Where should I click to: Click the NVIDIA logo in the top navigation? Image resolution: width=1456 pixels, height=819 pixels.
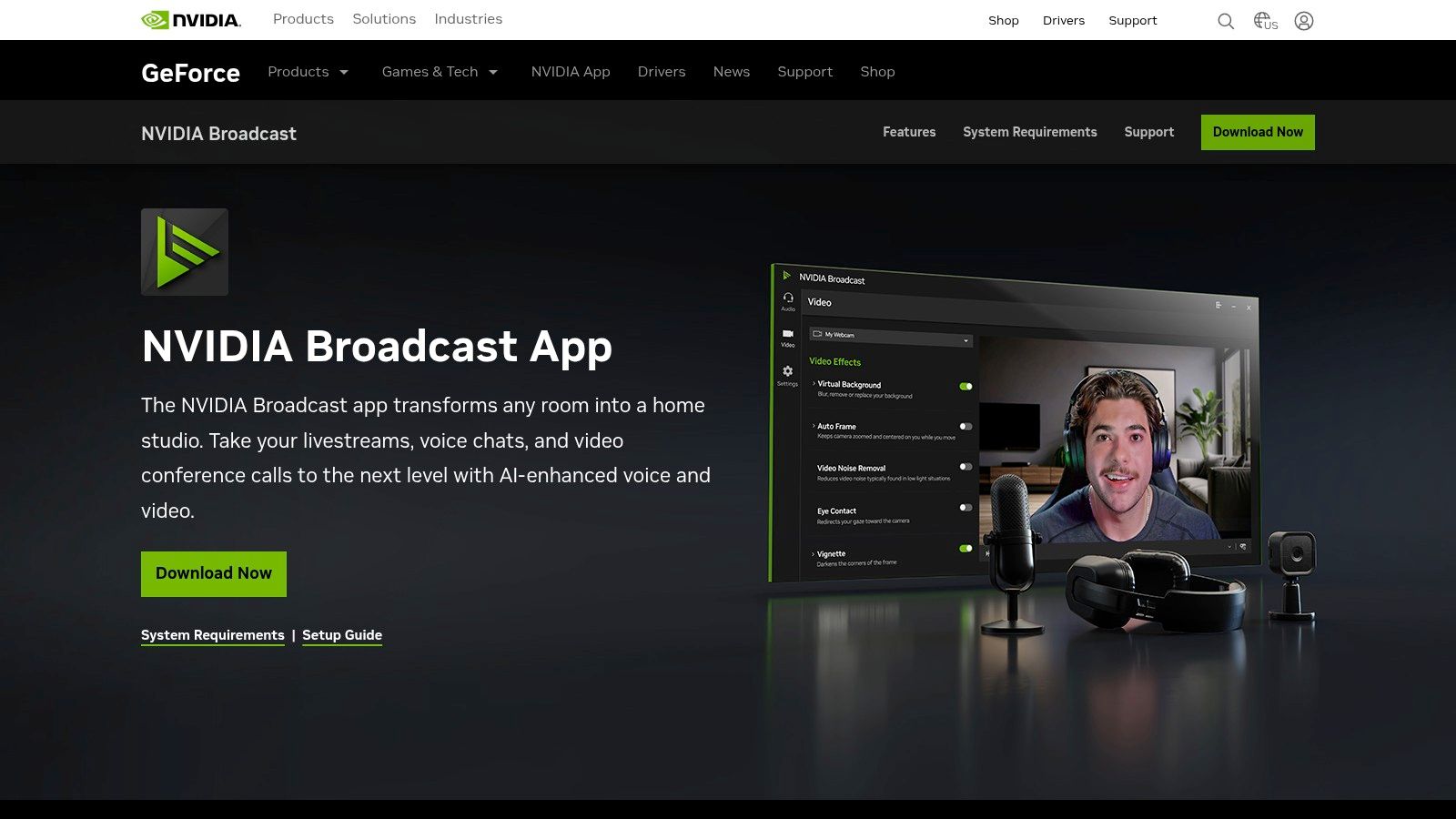click(189, 18)
